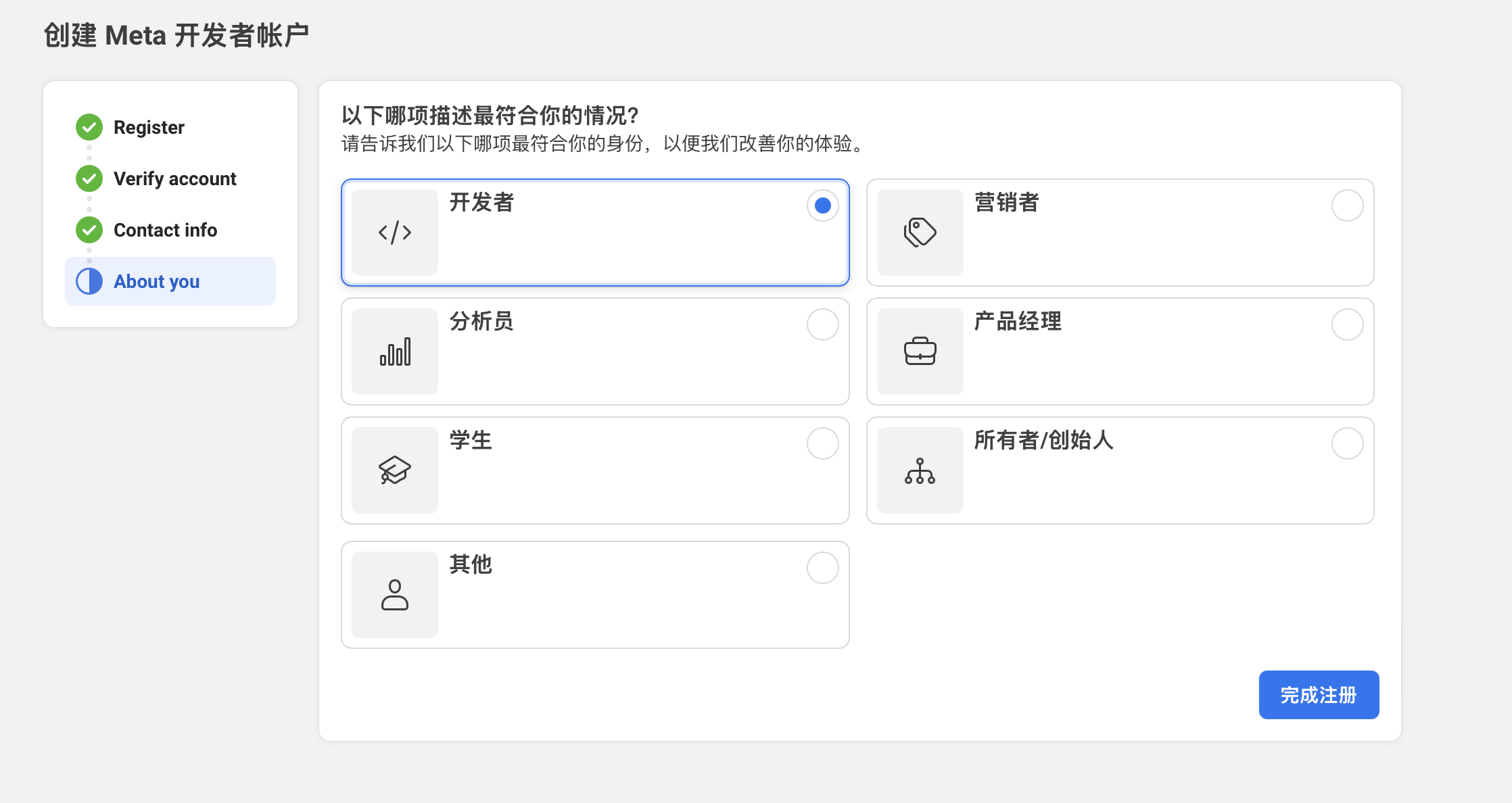Image resolution: width=1512 pixels, height=803 pixels.
Task: Click the code brackets icon for 开发者
Action: click(x=395, y=233)
